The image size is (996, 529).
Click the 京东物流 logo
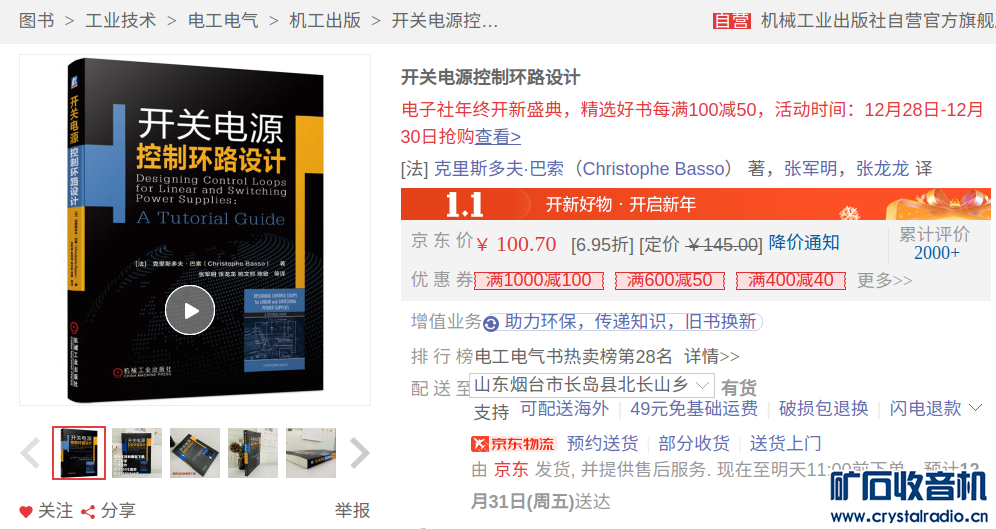point(513,443)
